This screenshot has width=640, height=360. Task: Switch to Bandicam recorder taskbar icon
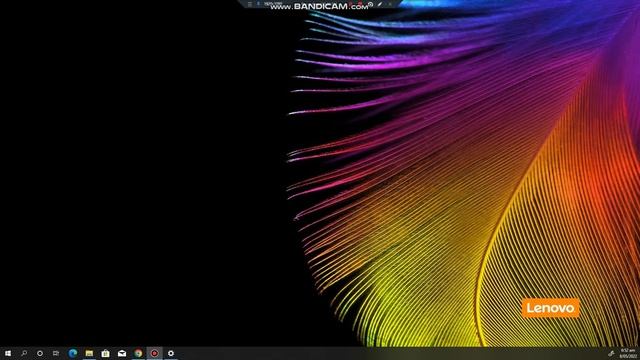[x=154, y=353]
